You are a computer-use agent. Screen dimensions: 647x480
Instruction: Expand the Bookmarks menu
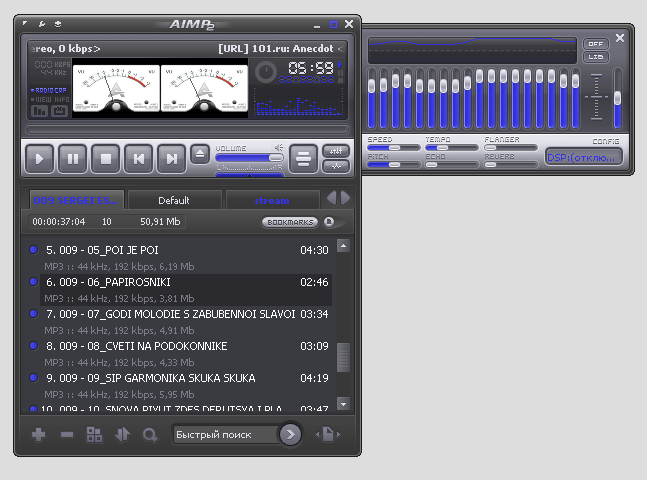(x=290, y=222)
